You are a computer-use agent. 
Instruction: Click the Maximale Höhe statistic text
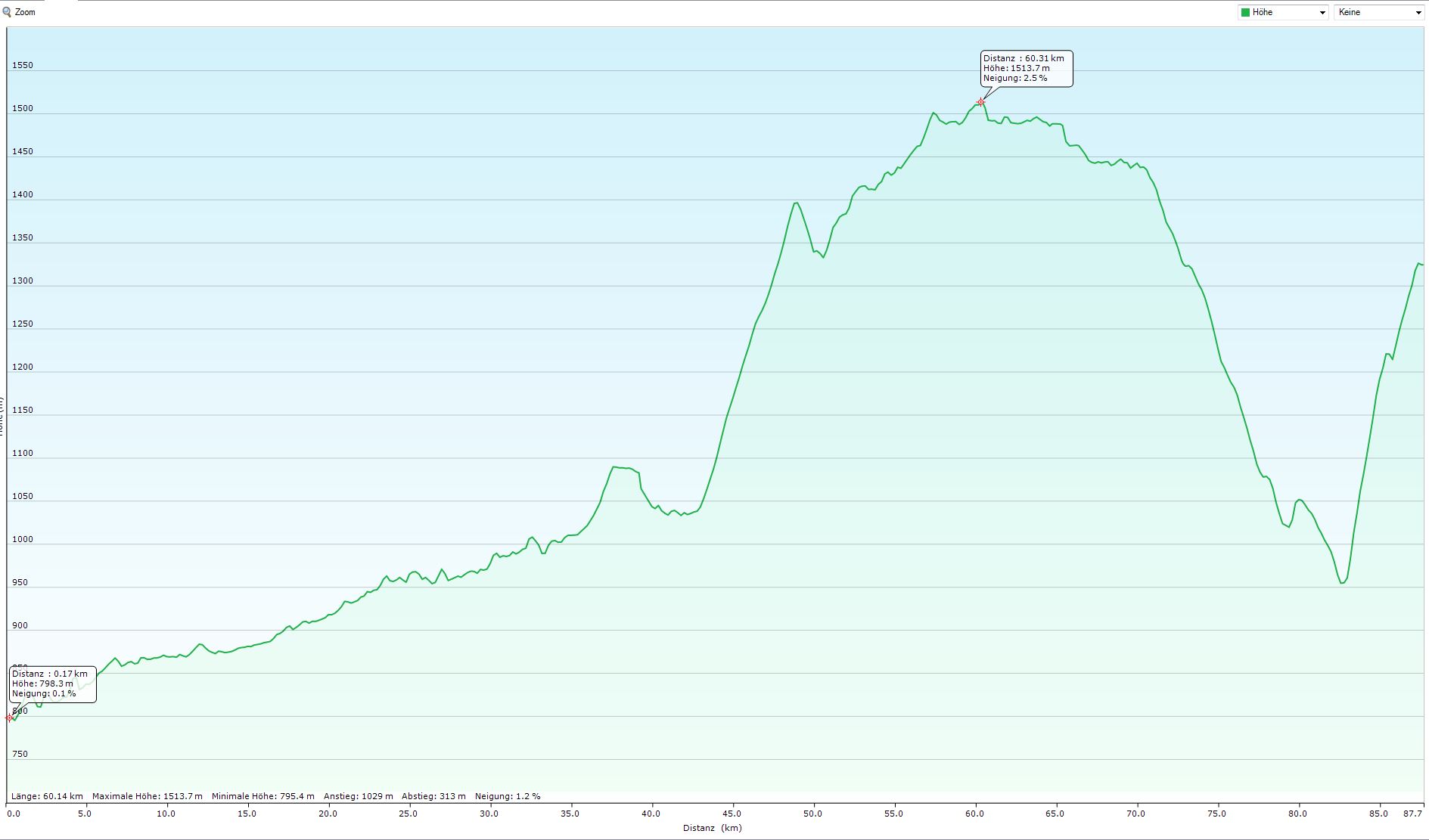point(147,796)
